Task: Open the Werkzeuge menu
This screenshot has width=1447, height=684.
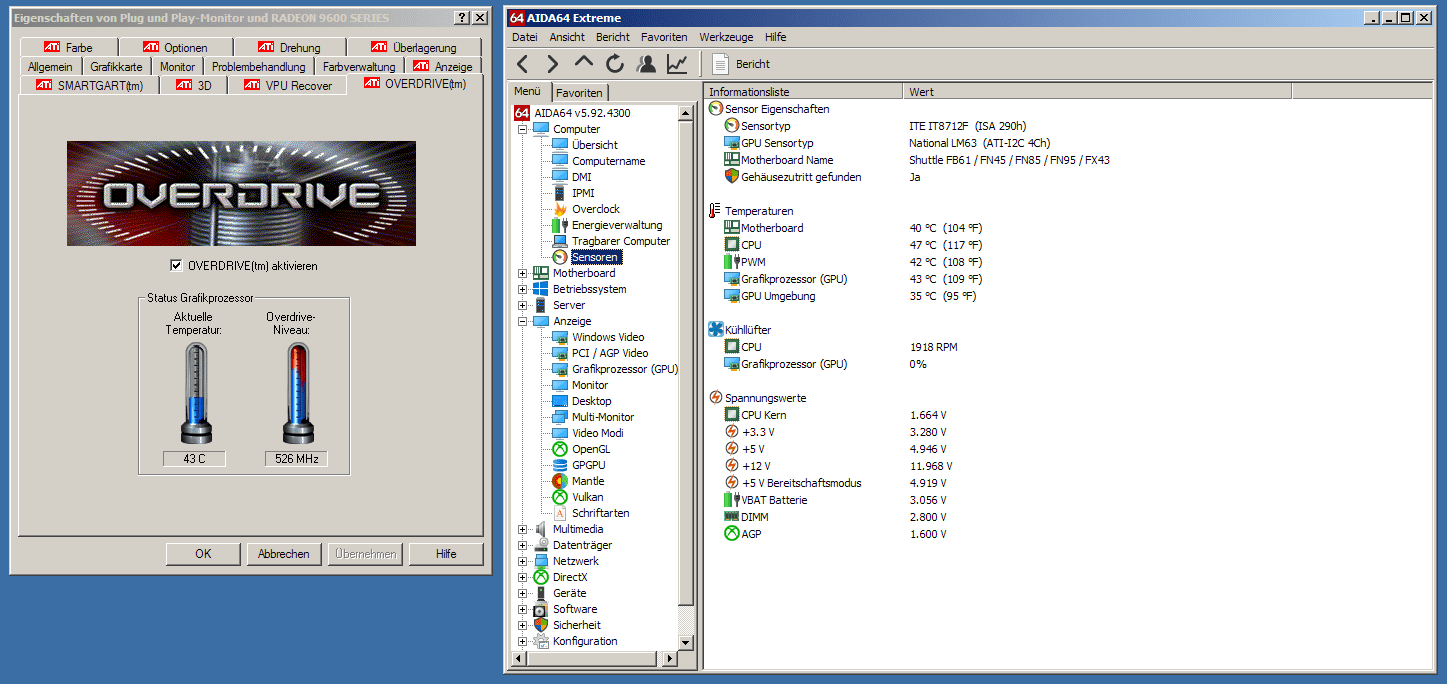Action: [726, 37]
